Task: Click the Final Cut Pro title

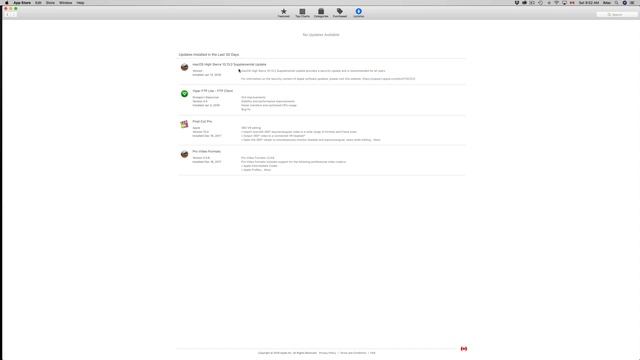Action: [x=202, y=122]
